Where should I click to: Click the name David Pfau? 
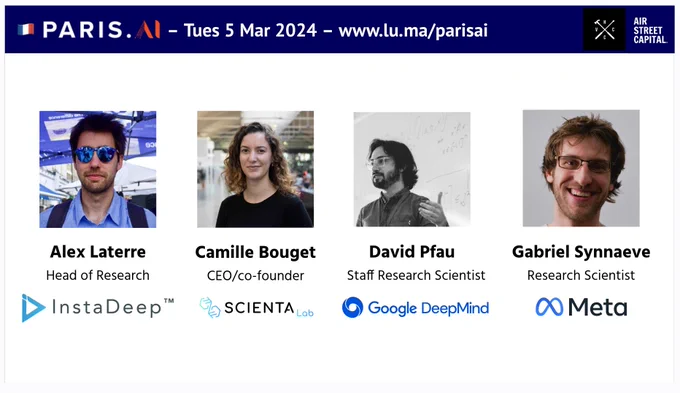tap(412, 252)
